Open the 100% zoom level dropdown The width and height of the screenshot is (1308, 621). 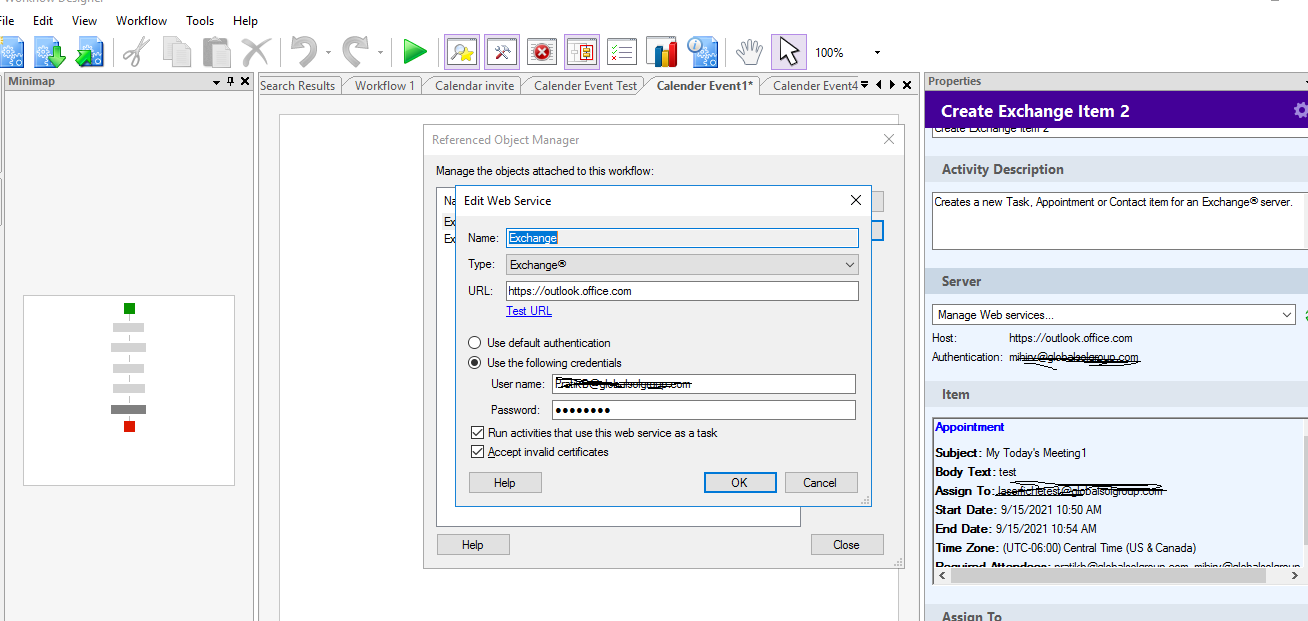(x=877, y=53)
